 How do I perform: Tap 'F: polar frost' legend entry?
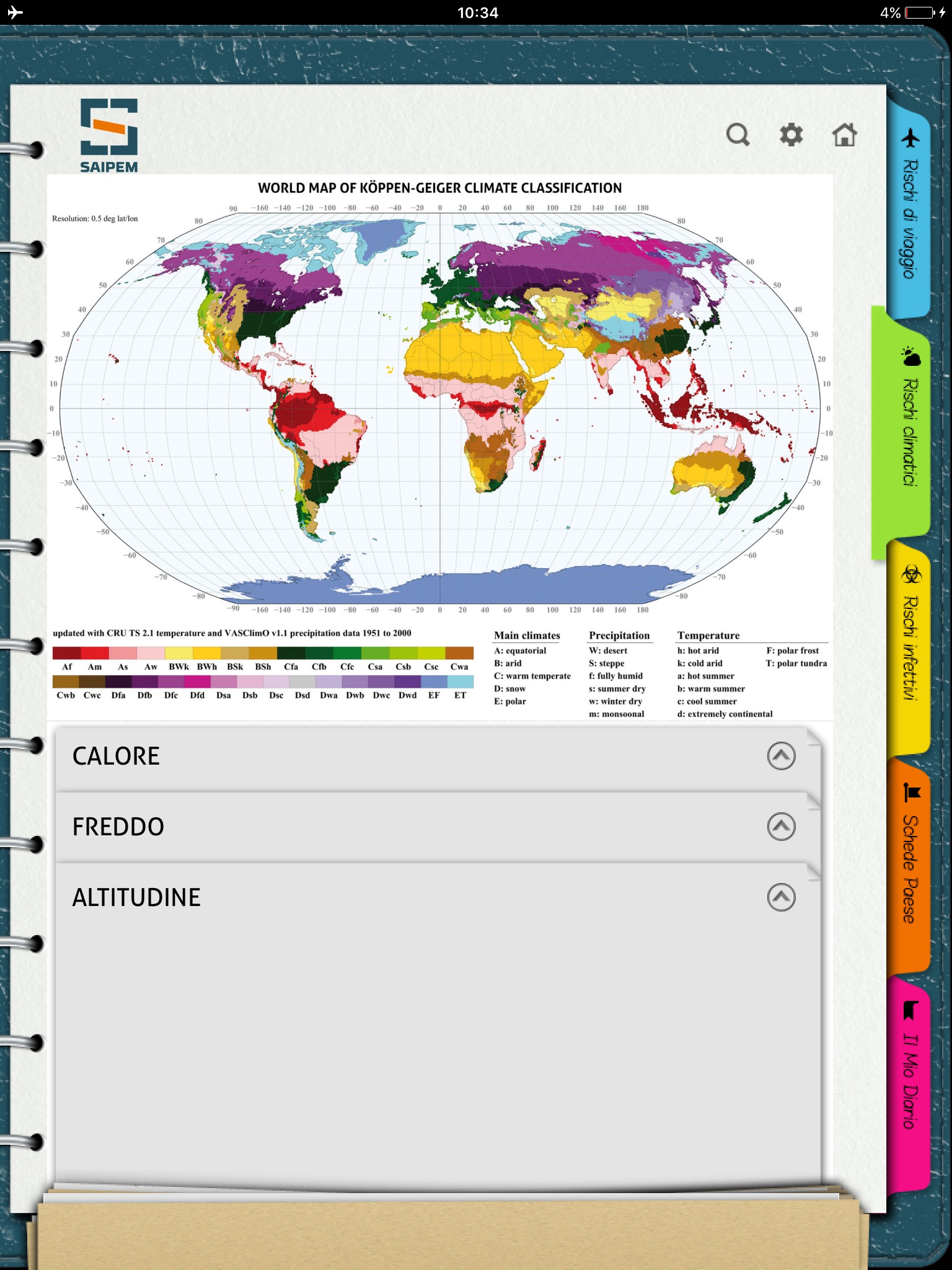793,651
